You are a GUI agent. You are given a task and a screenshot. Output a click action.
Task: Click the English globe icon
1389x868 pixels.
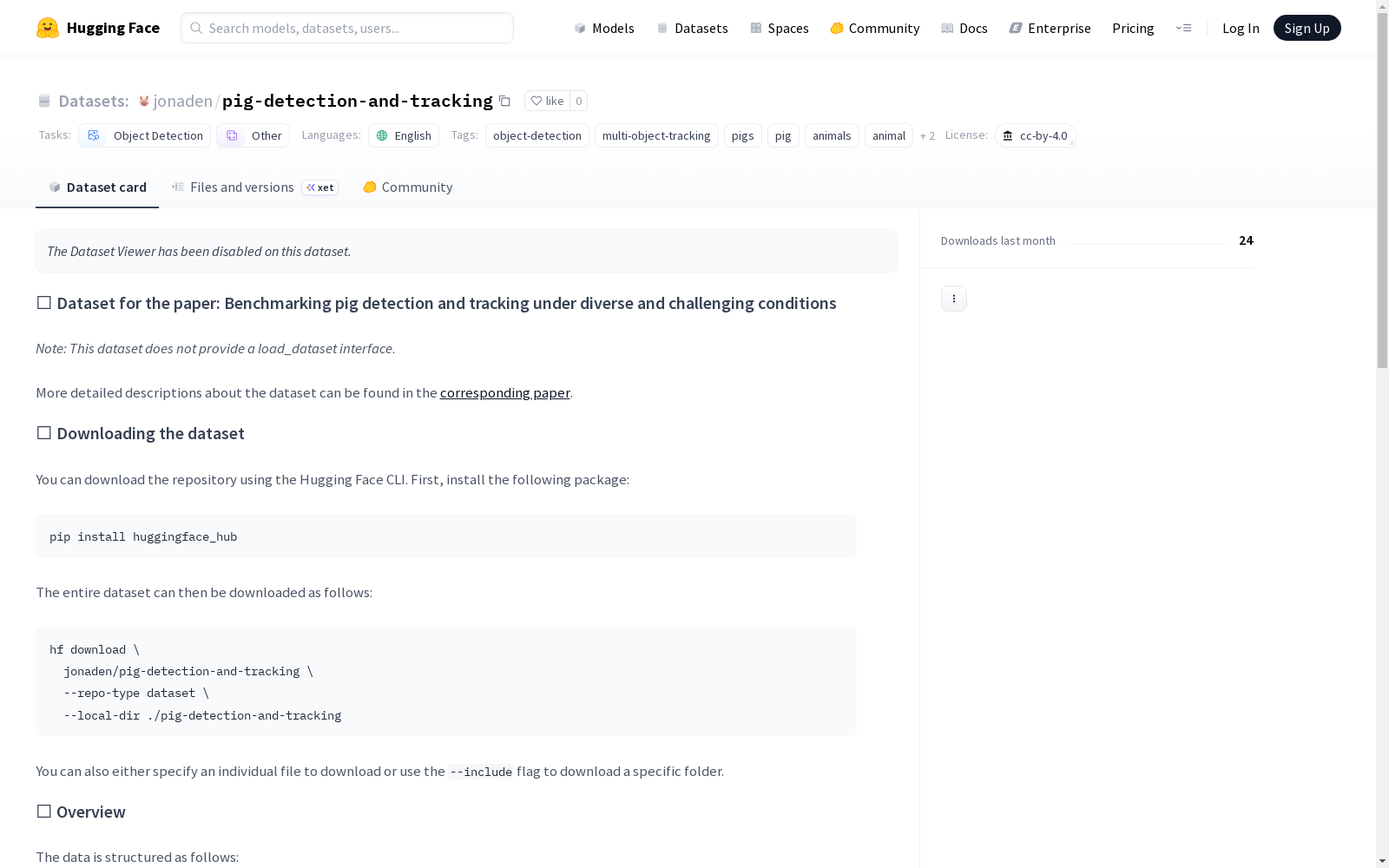tap(382, 135)
